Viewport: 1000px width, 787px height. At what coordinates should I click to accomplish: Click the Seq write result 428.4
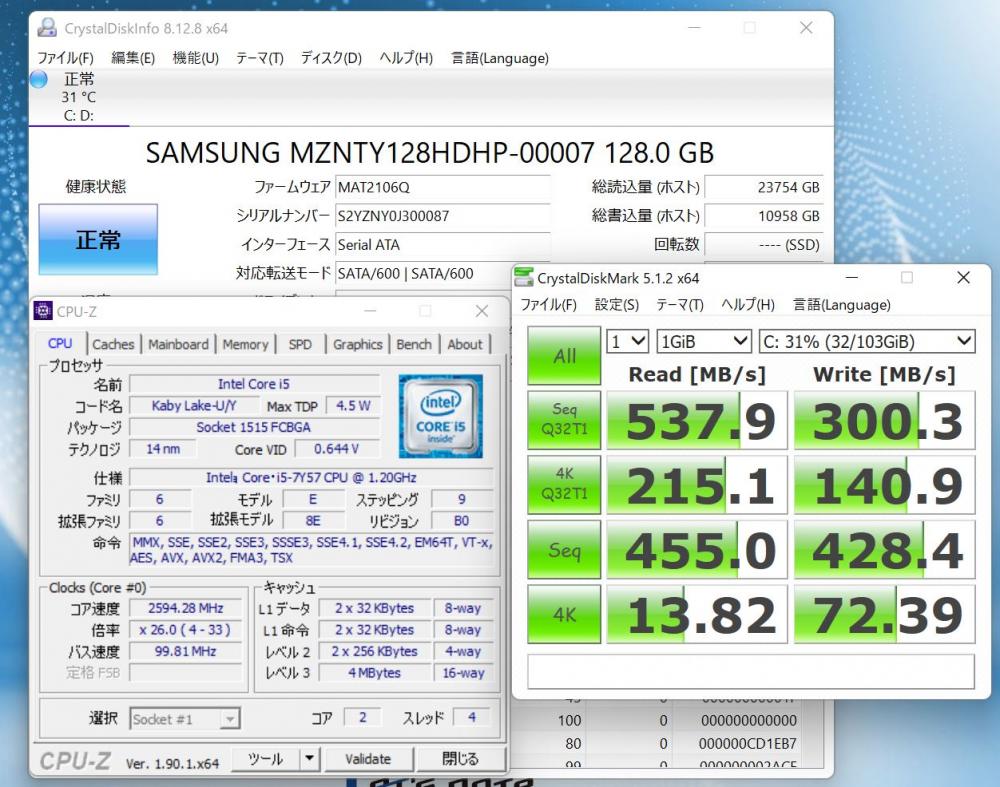(885, 550)
